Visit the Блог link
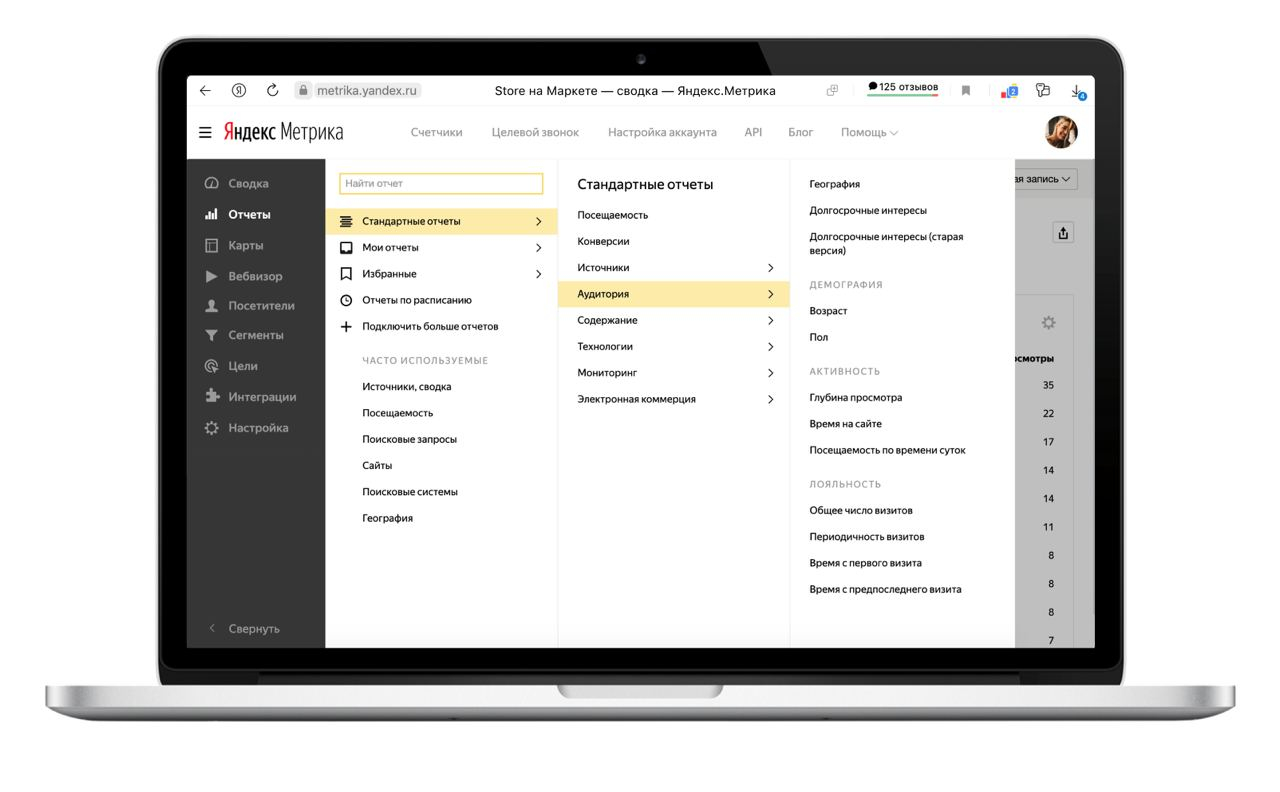 [801, 132]
